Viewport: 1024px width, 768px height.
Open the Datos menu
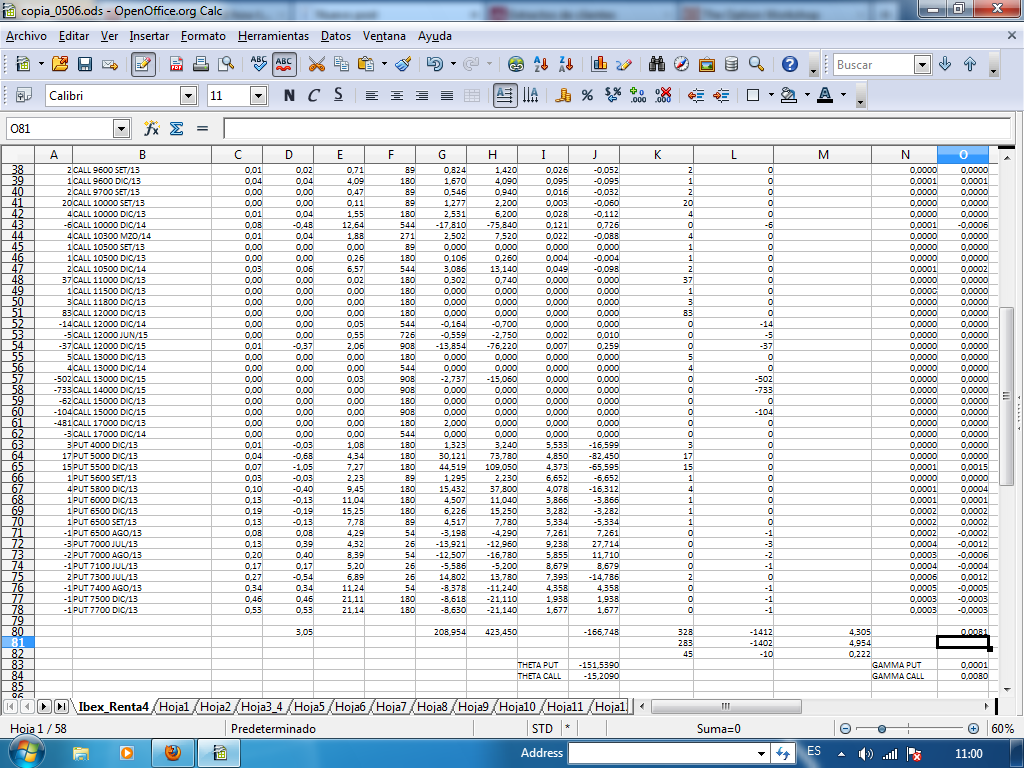click(336, 36)
